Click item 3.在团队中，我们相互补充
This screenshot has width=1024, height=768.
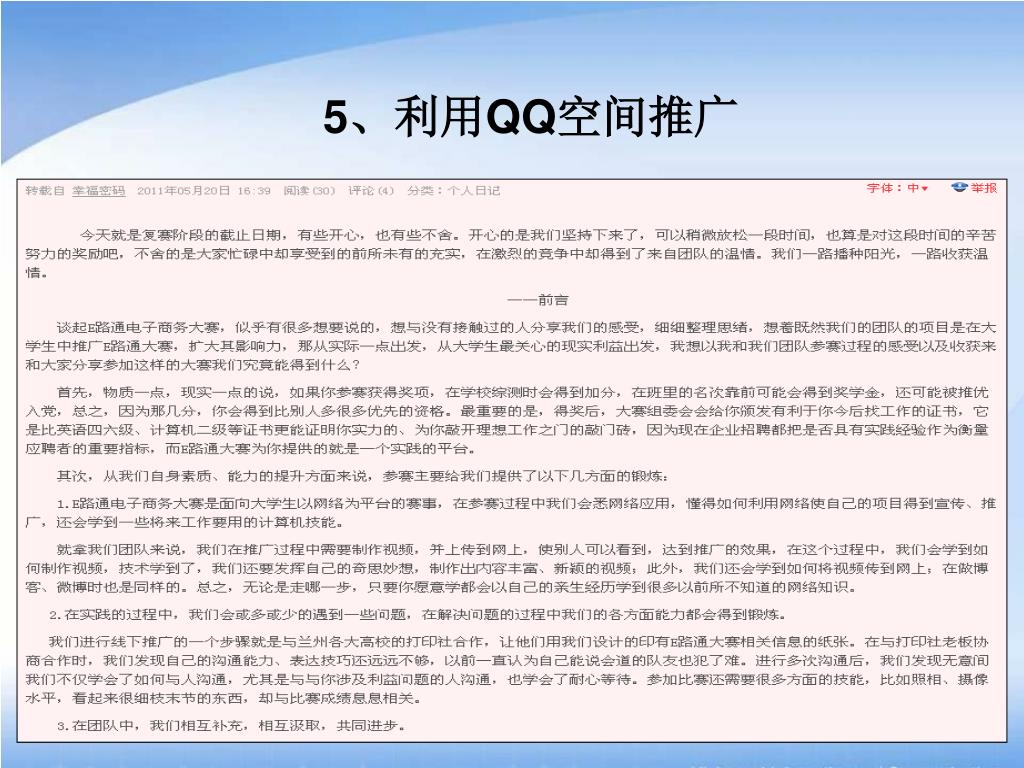click(x=231, y=726)
